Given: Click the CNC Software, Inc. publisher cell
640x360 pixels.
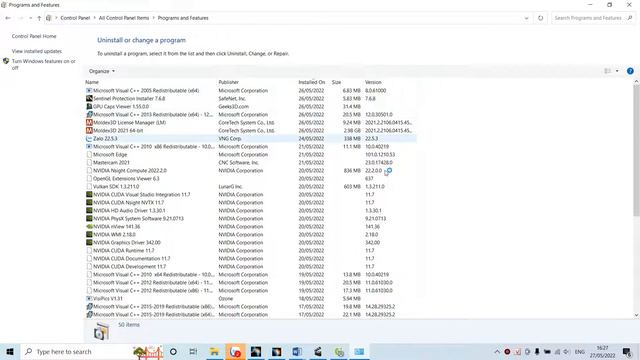Looking at the screenshot, I should pyautogui.click(x=239, y=162).
